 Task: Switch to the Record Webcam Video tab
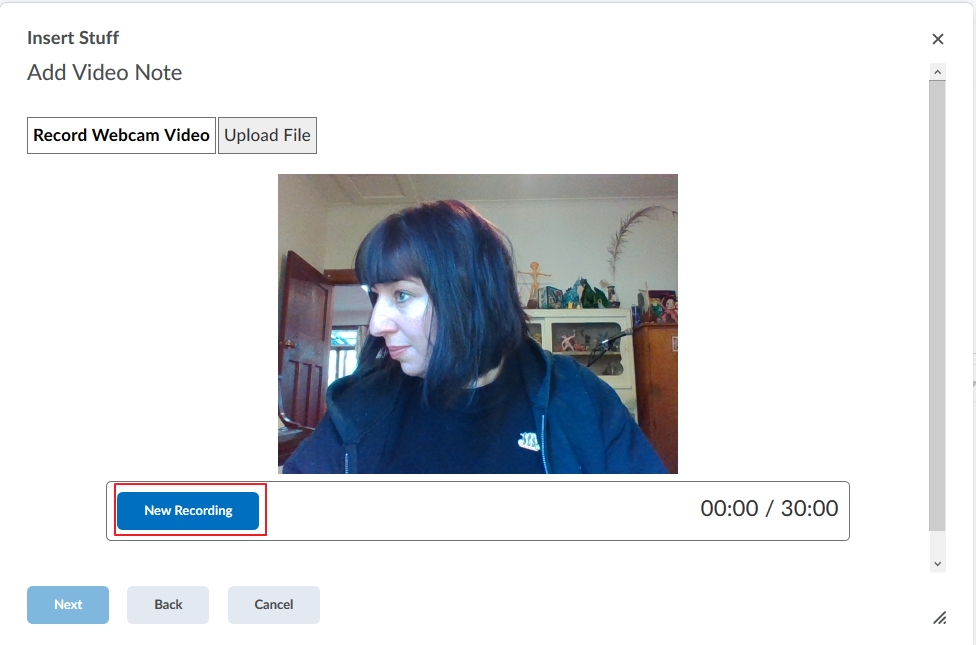point(121,136)
